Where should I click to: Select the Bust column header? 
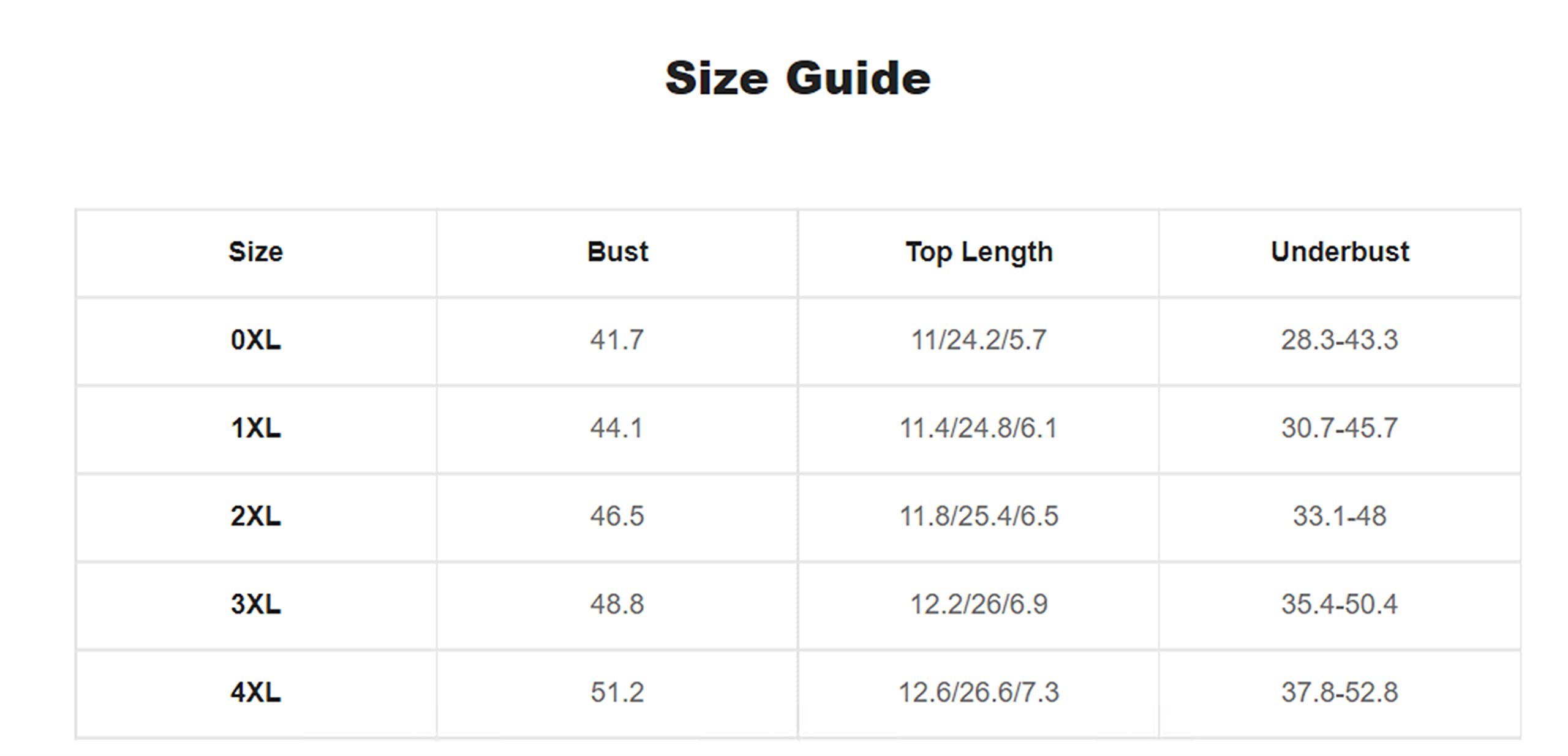click(x=617, y=252)
